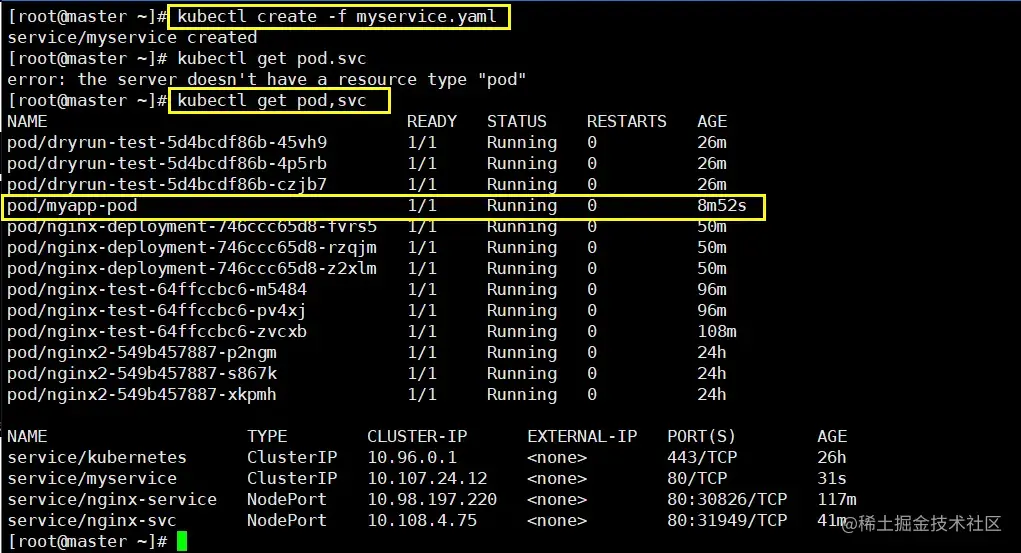Select pod/dryrun-test-5d4bcdf86b-czjb7 name
1021x553 pixels.
coord(167,184)
